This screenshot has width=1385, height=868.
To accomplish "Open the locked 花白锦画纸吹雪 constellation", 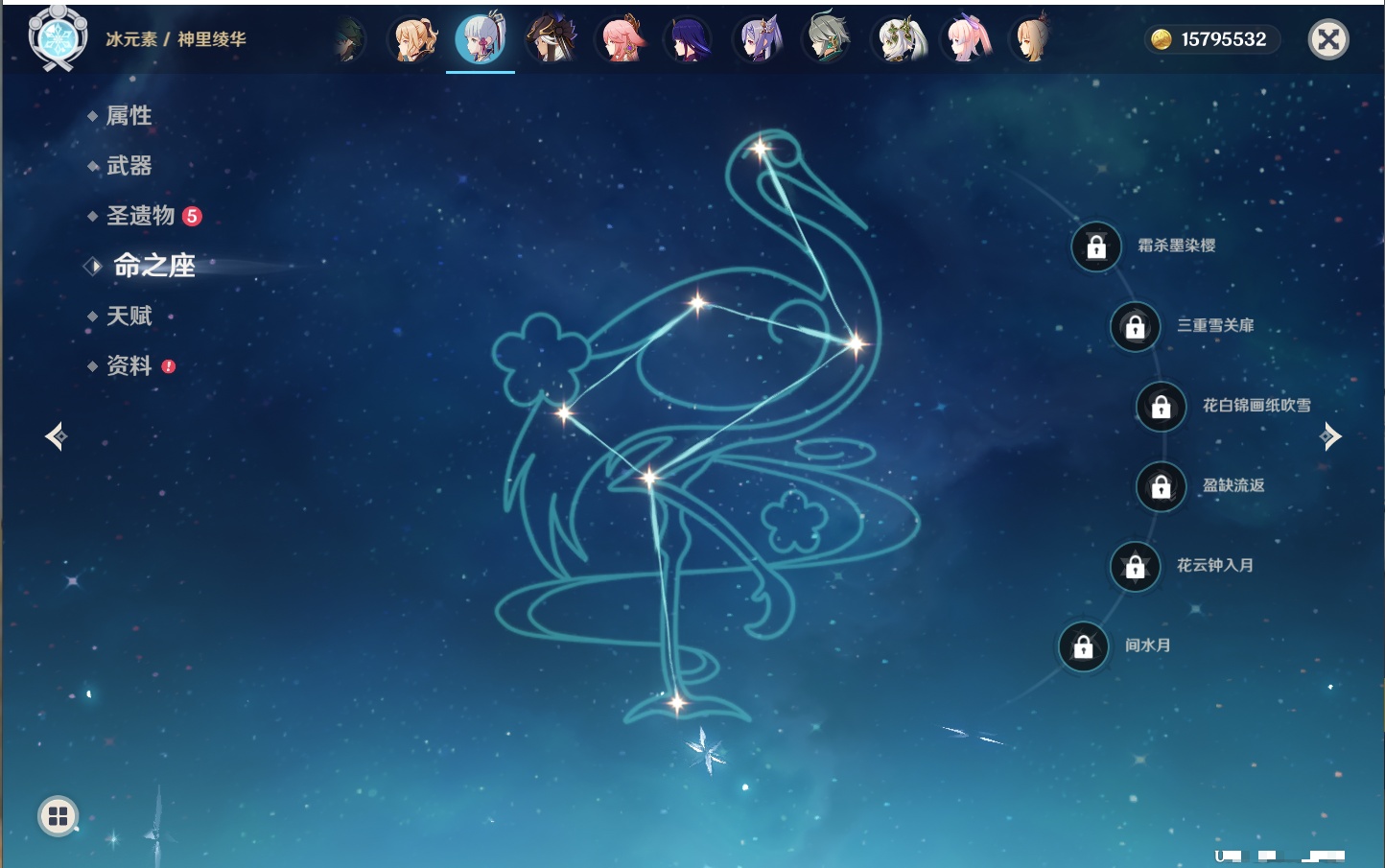I will click(1161, 407).
